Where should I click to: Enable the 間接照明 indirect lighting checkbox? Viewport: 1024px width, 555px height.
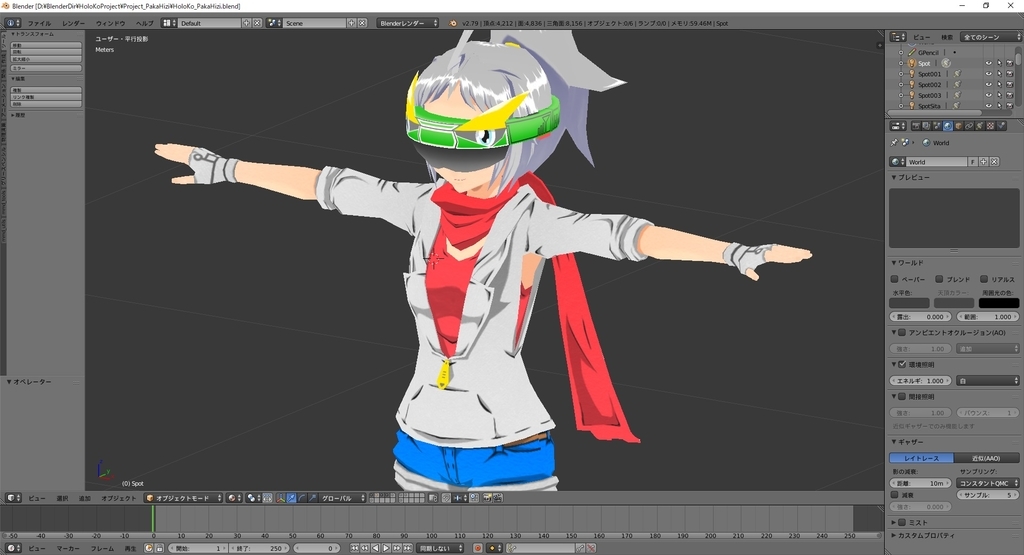(902, 396)
